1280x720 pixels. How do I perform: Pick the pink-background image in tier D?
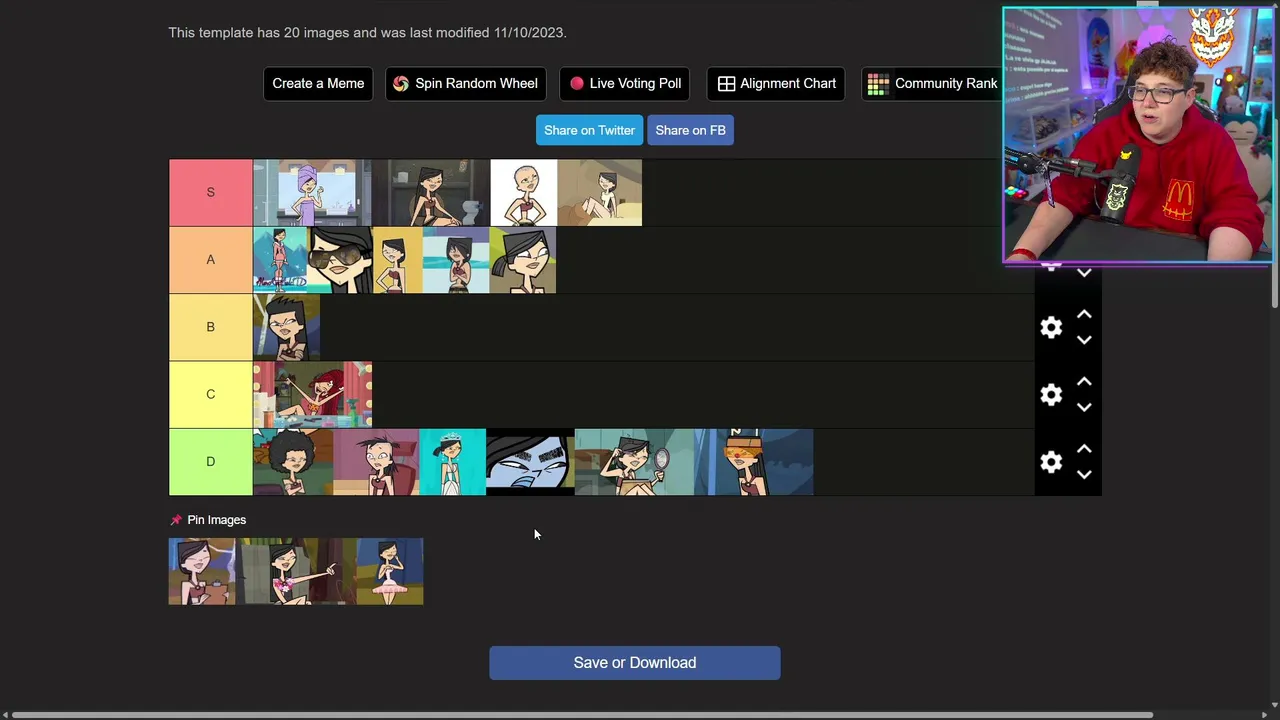click(376, 462)
